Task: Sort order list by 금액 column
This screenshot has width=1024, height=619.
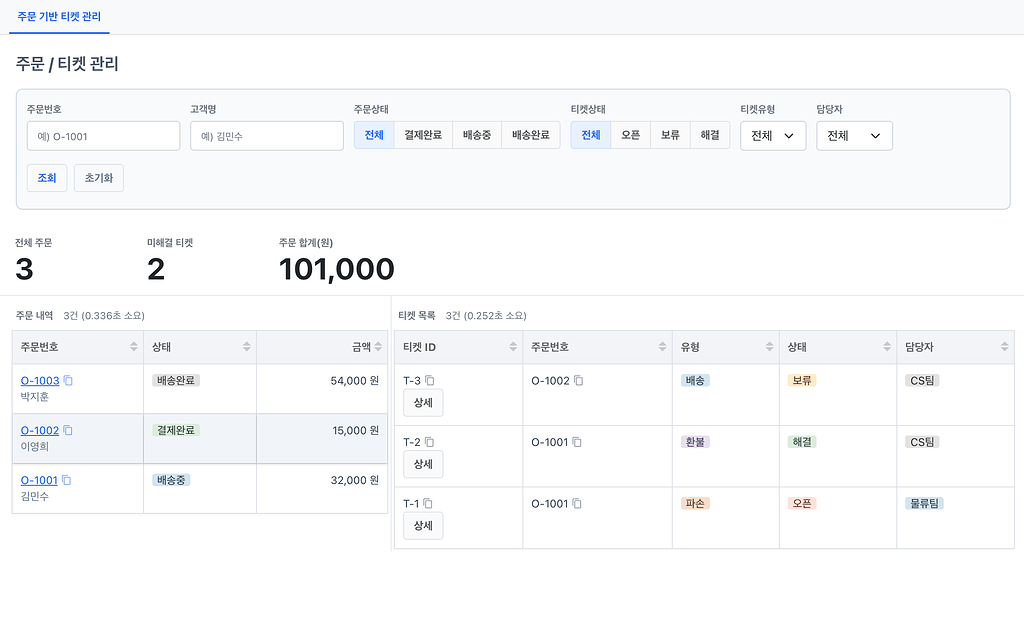Action: pyautogui.click(x=379, y=347)
